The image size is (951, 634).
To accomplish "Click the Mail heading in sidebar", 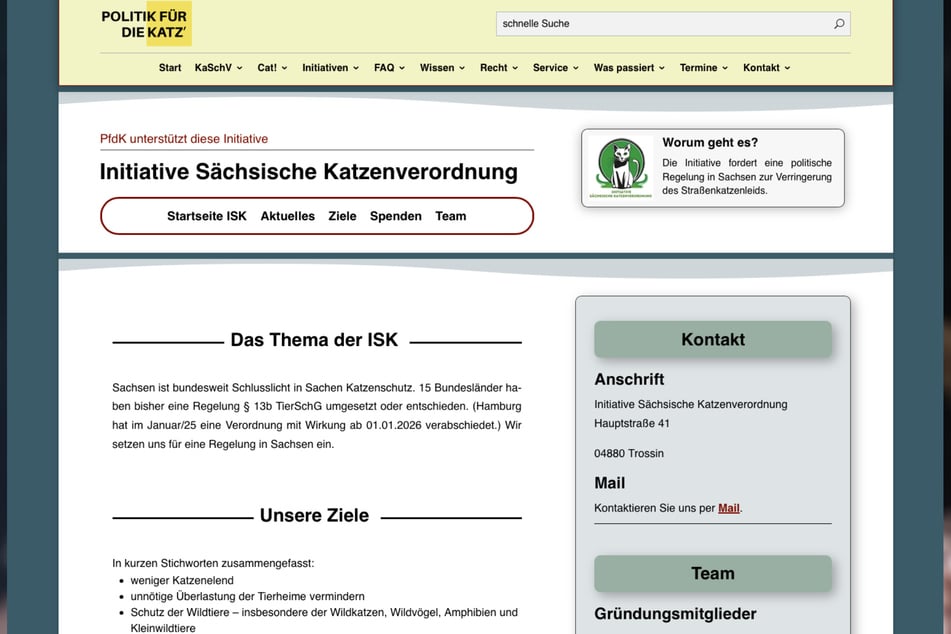I will 610,483.
